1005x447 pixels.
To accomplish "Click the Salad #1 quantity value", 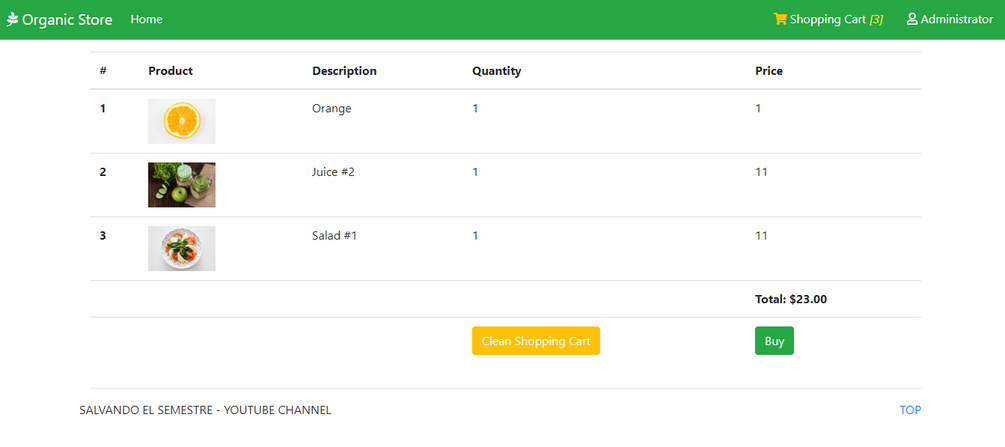I will pos(476,236).
